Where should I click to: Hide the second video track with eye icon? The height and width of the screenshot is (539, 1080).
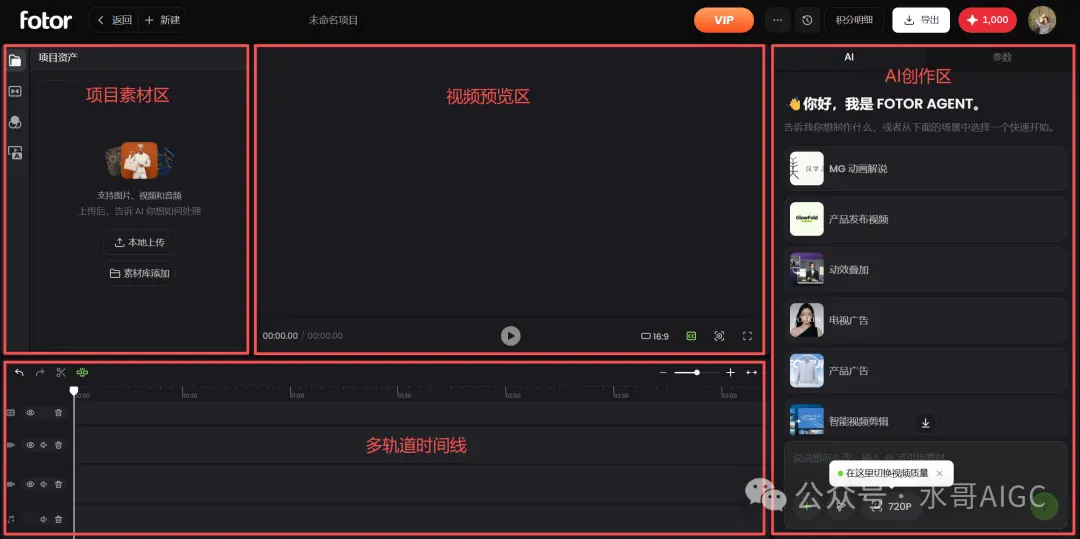(x=30, y=485)
